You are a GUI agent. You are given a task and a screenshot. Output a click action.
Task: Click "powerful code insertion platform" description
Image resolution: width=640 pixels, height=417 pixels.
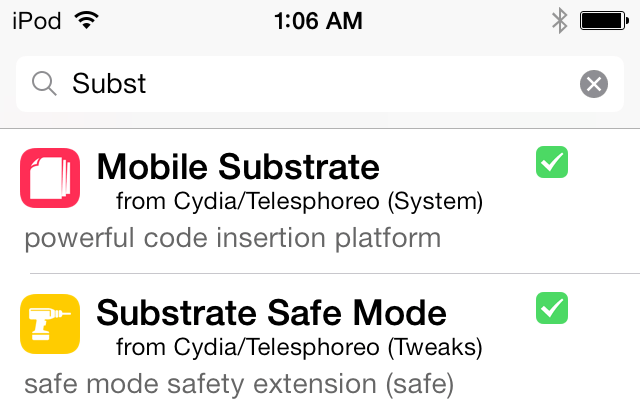(232, 239)
